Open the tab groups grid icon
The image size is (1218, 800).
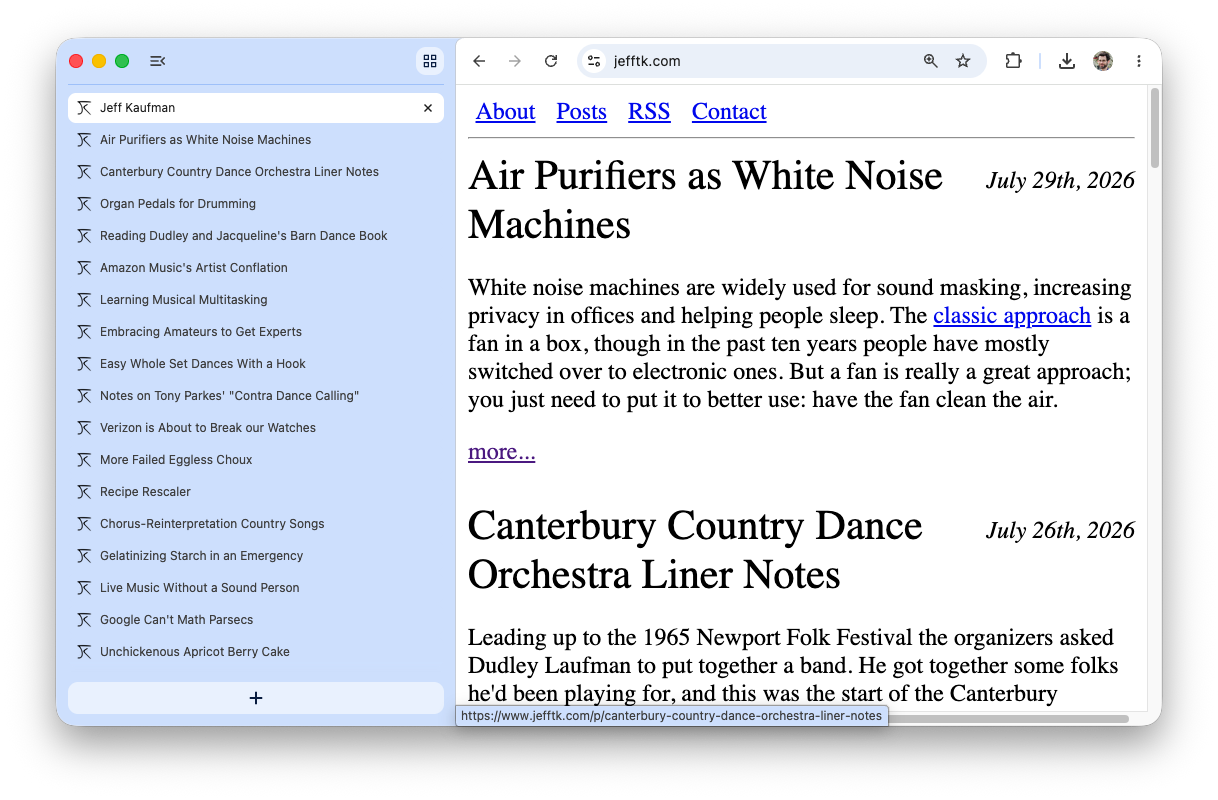(430, 61)
